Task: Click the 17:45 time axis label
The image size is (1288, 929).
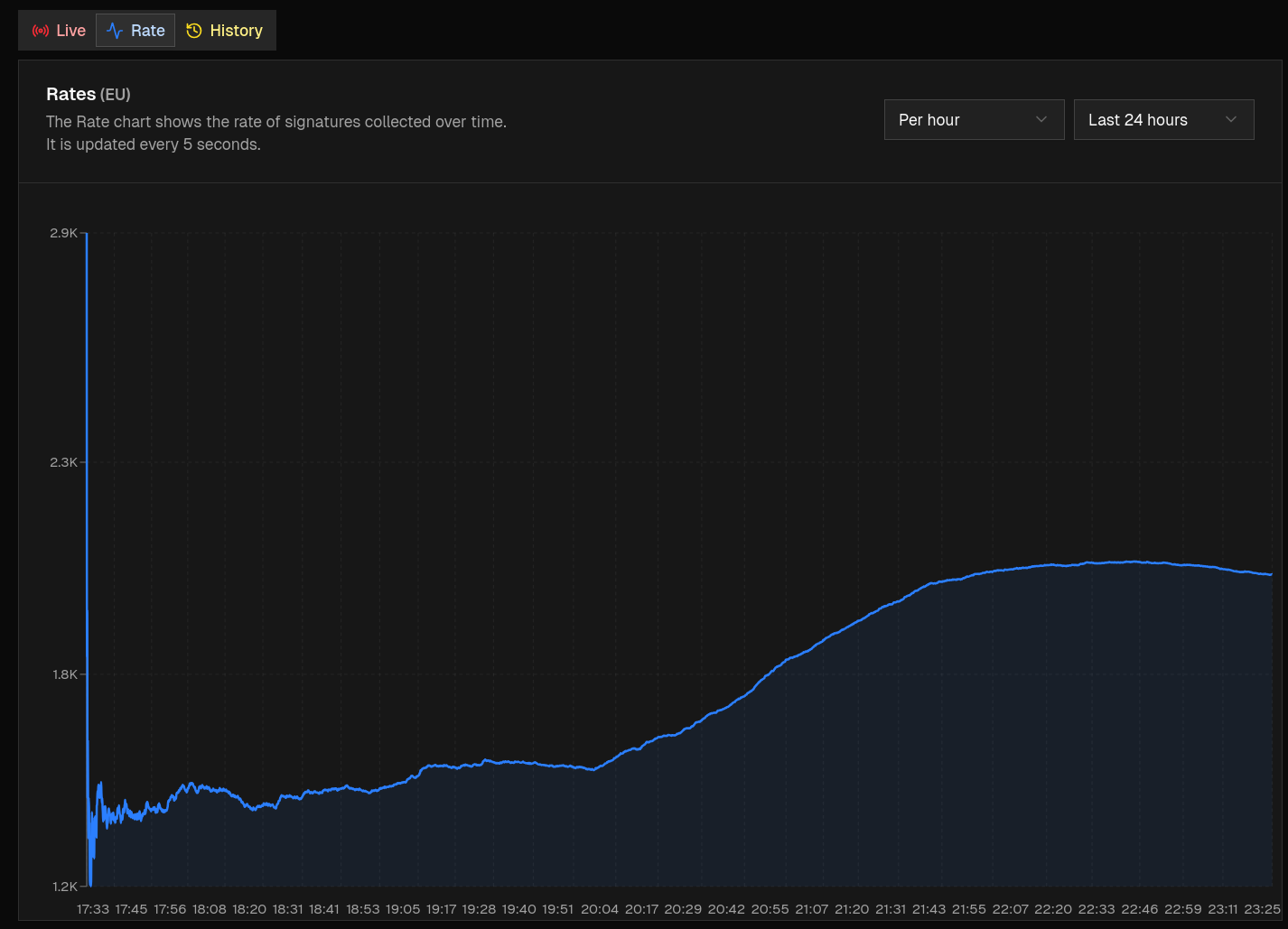Action: (131, 909)
